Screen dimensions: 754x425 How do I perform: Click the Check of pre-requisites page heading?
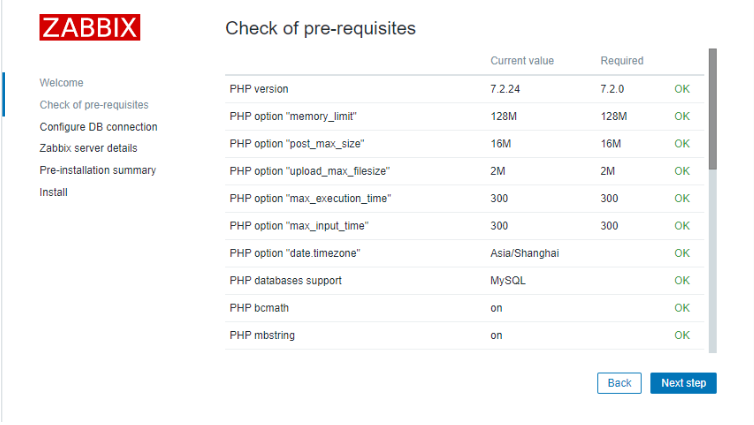tap(320, 28)
